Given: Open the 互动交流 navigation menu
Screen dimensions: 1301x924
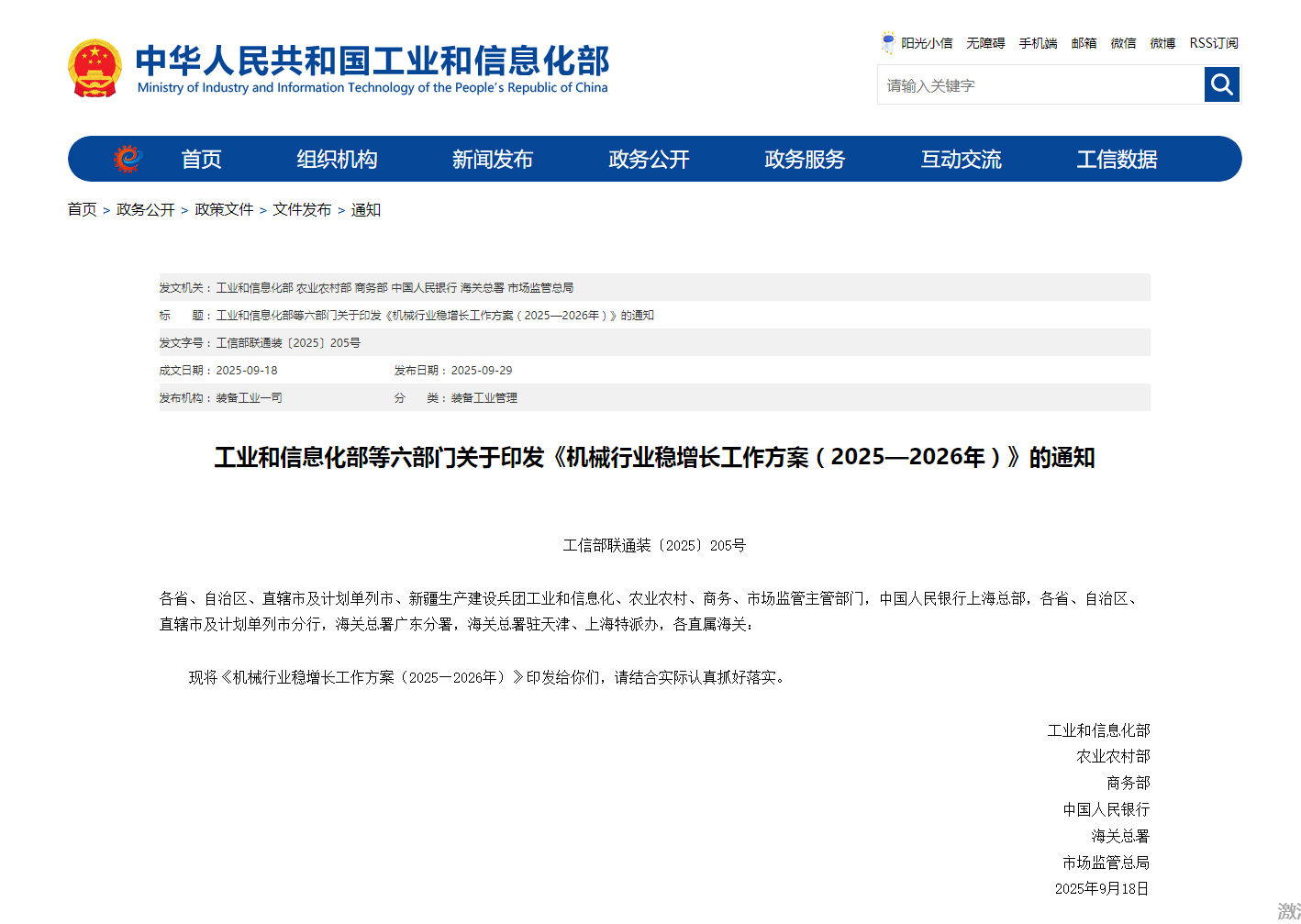Looking at the screenshot, I should click(x=961, y=158).
